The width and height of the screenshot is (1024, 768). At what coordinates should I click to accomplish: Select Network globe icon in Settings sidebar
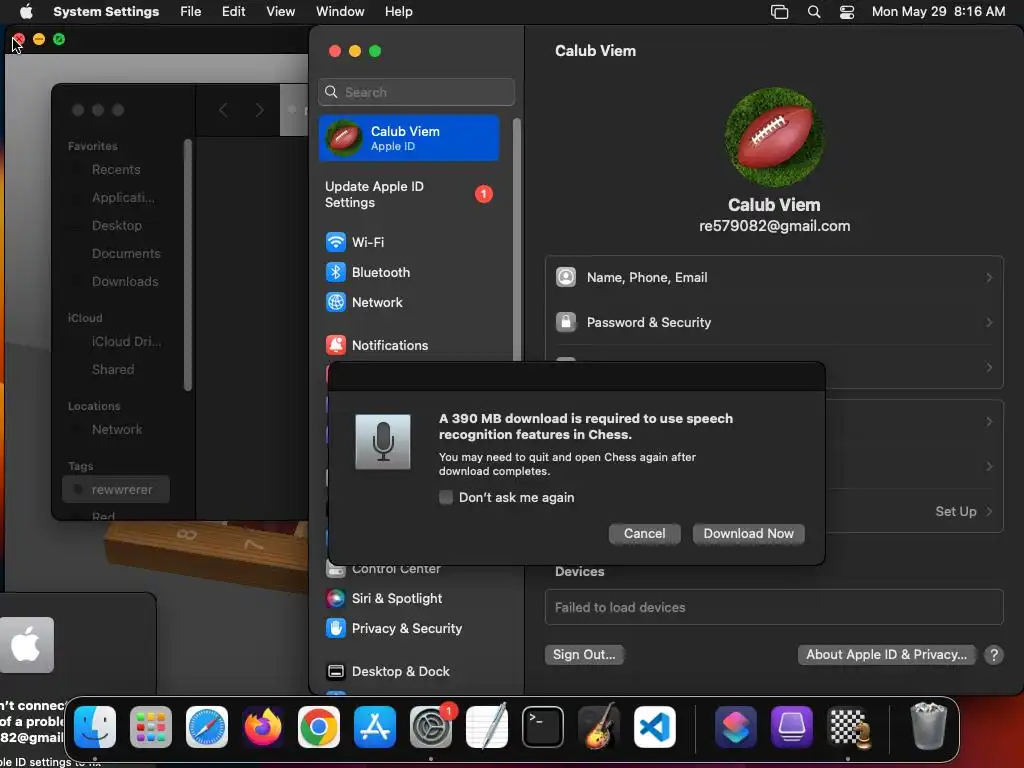point(336,302)
